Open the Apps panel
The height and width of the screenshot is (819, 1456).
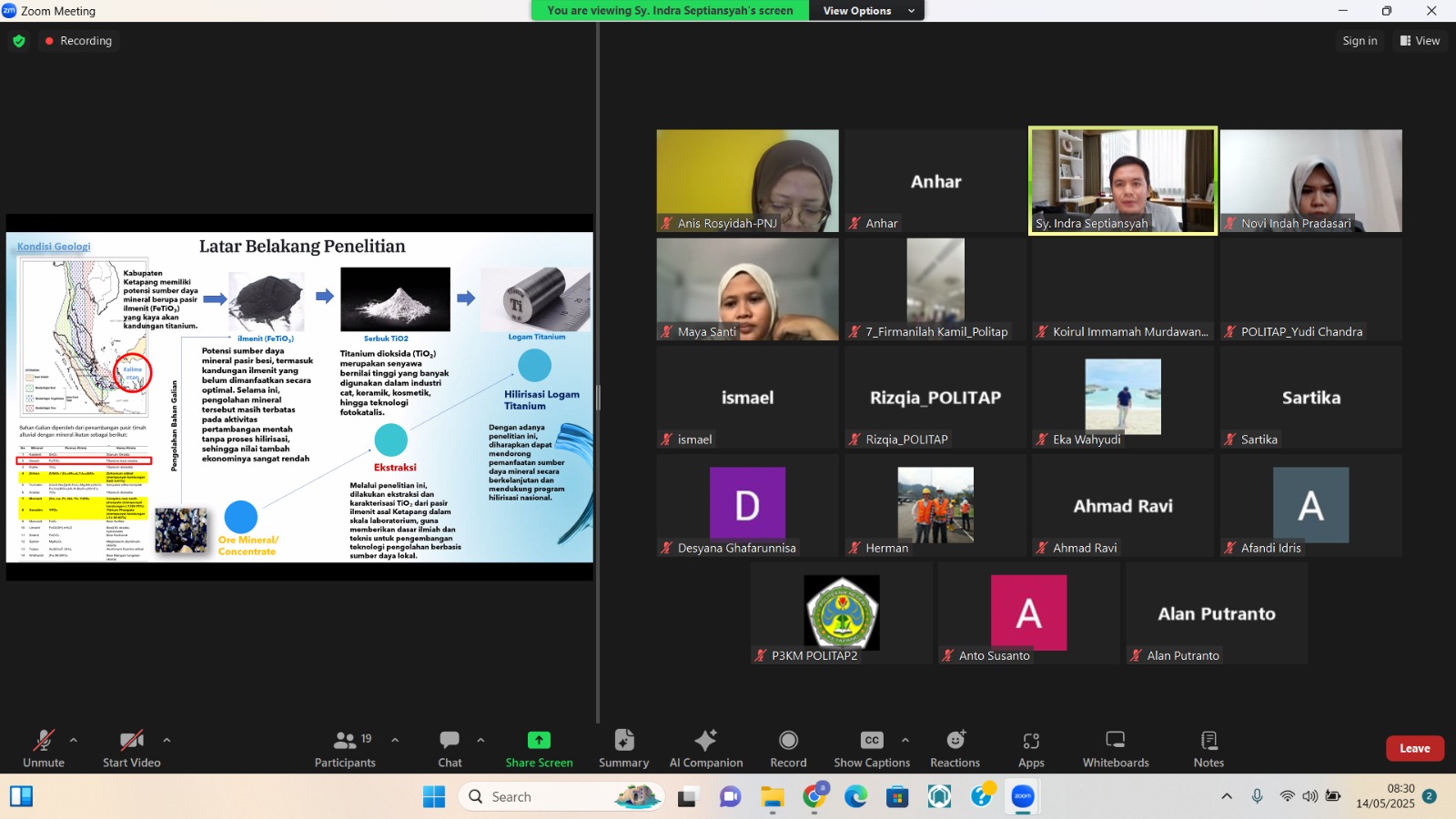1031,748
